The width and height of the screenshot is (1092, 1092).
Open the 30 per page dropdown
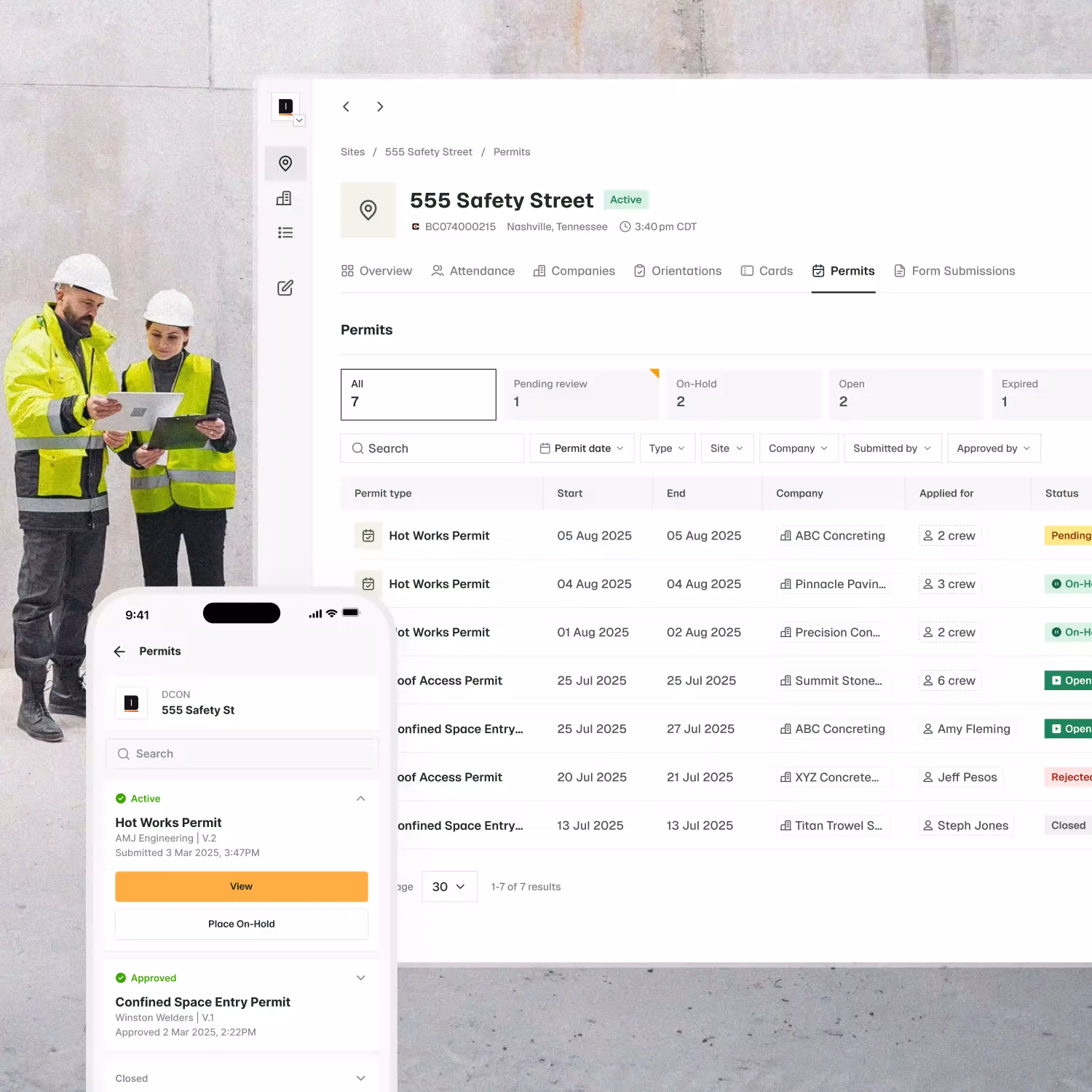point(449,887)
